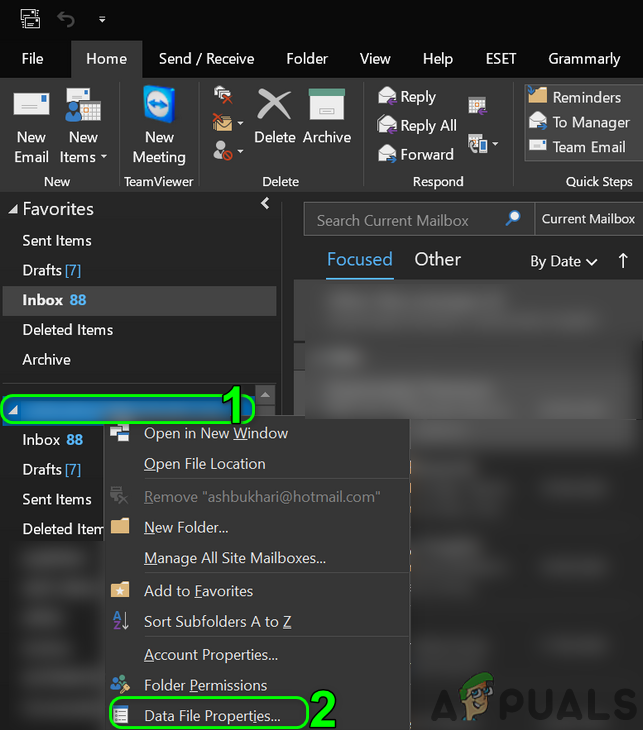Open the Current Mailbox scope dropdown
This screenshot has width=643, height=730.
[588, 219]
